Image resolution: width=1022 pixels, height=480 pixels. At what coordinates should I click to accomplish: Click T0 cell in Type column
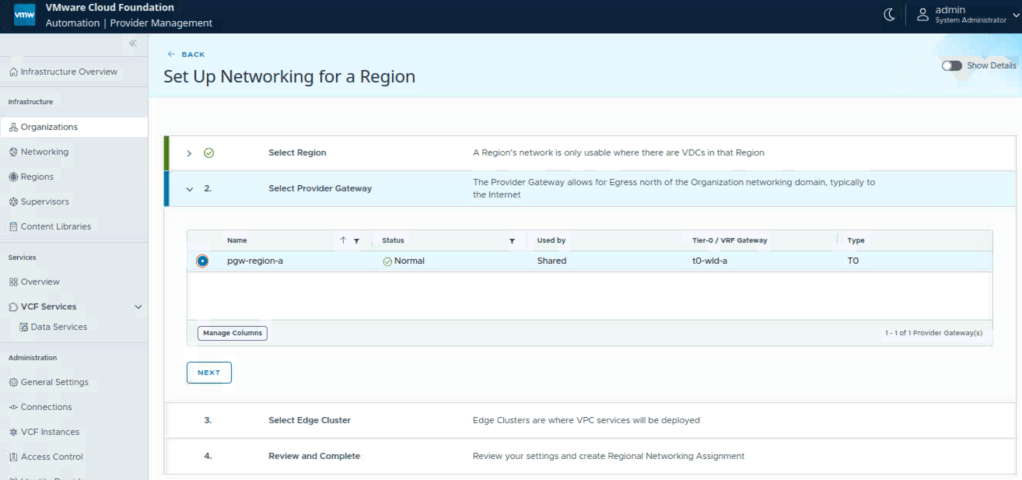[853, 261]
